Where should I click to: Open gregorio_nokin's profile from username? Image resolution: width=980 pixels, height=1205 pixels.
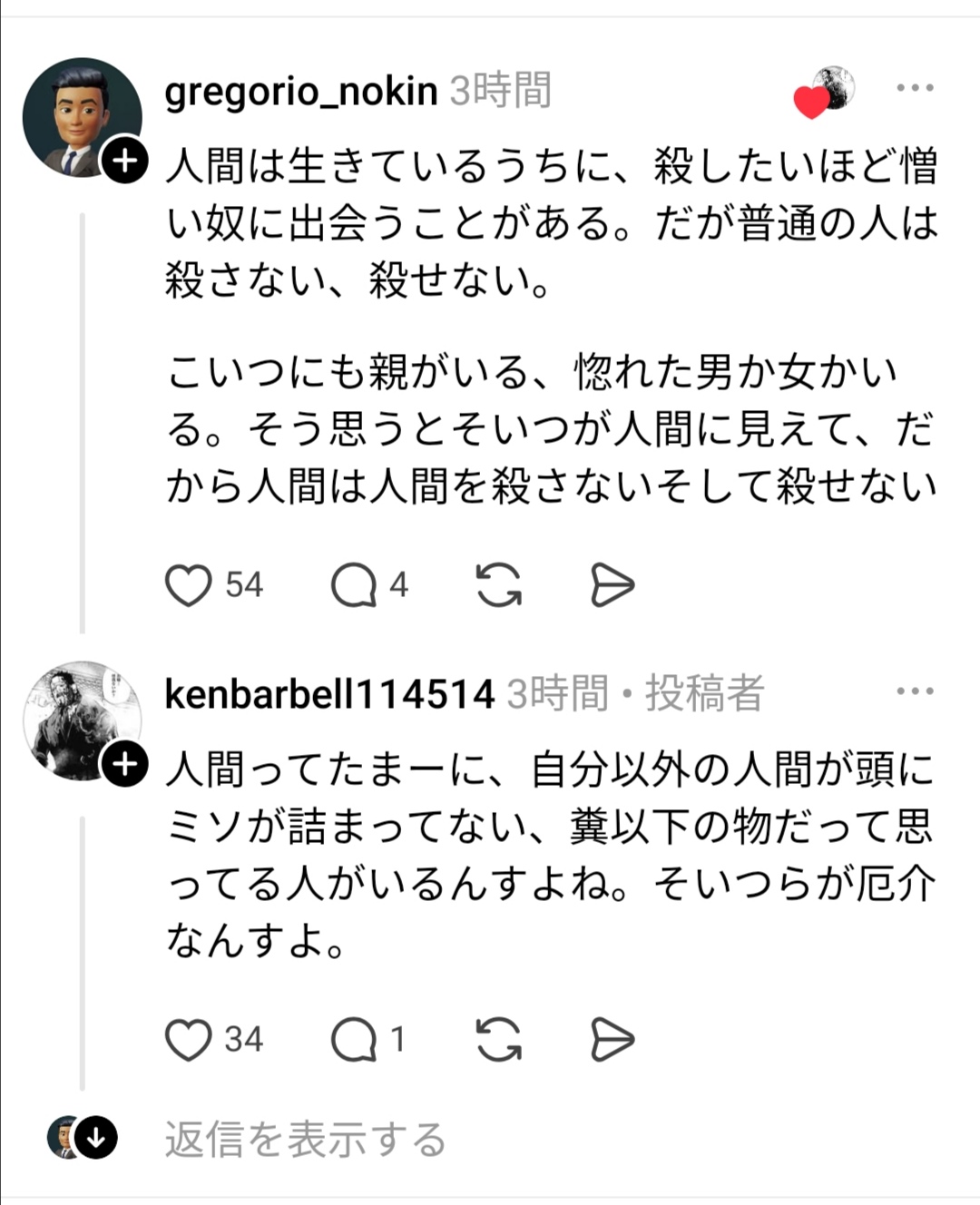(301, 91)
